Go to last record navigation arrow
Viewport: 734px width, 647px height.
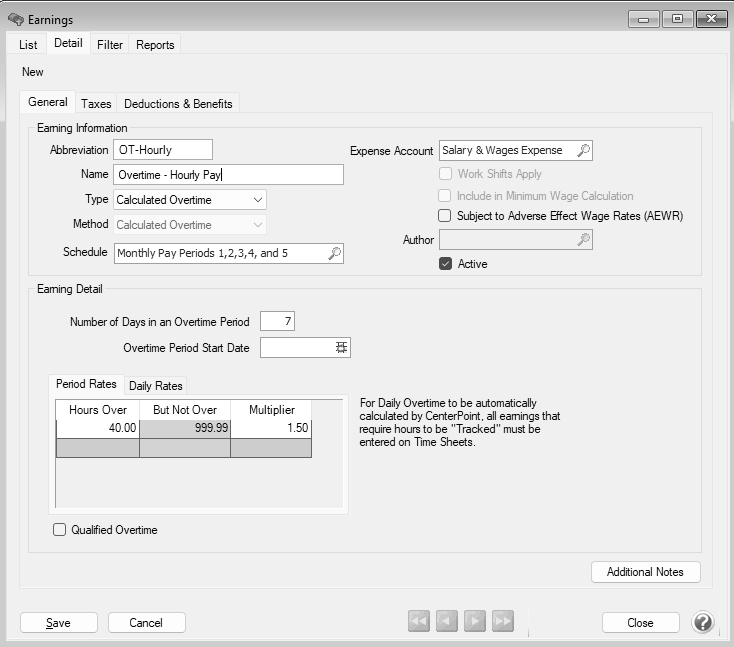(x=503, y=622)
